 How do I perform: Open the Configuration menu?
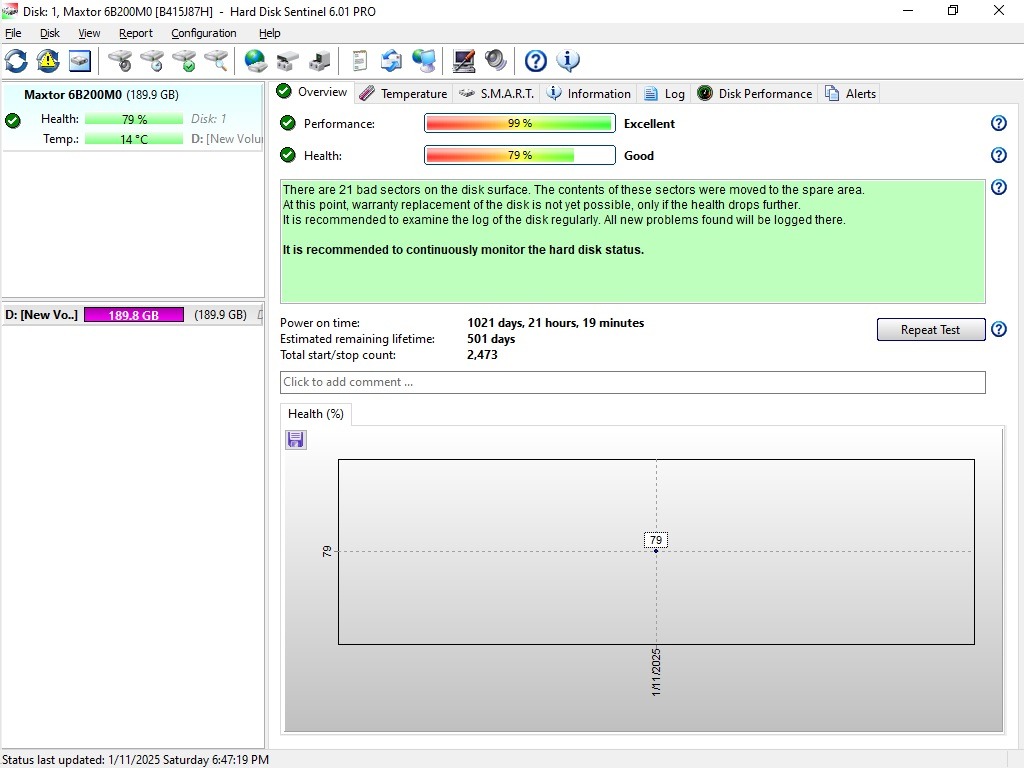(203, 33)
